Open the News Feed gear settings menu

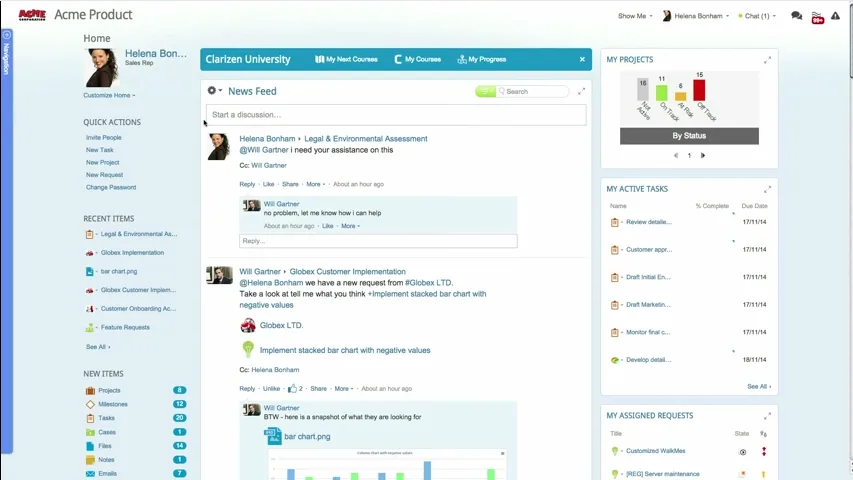(214, 90)
